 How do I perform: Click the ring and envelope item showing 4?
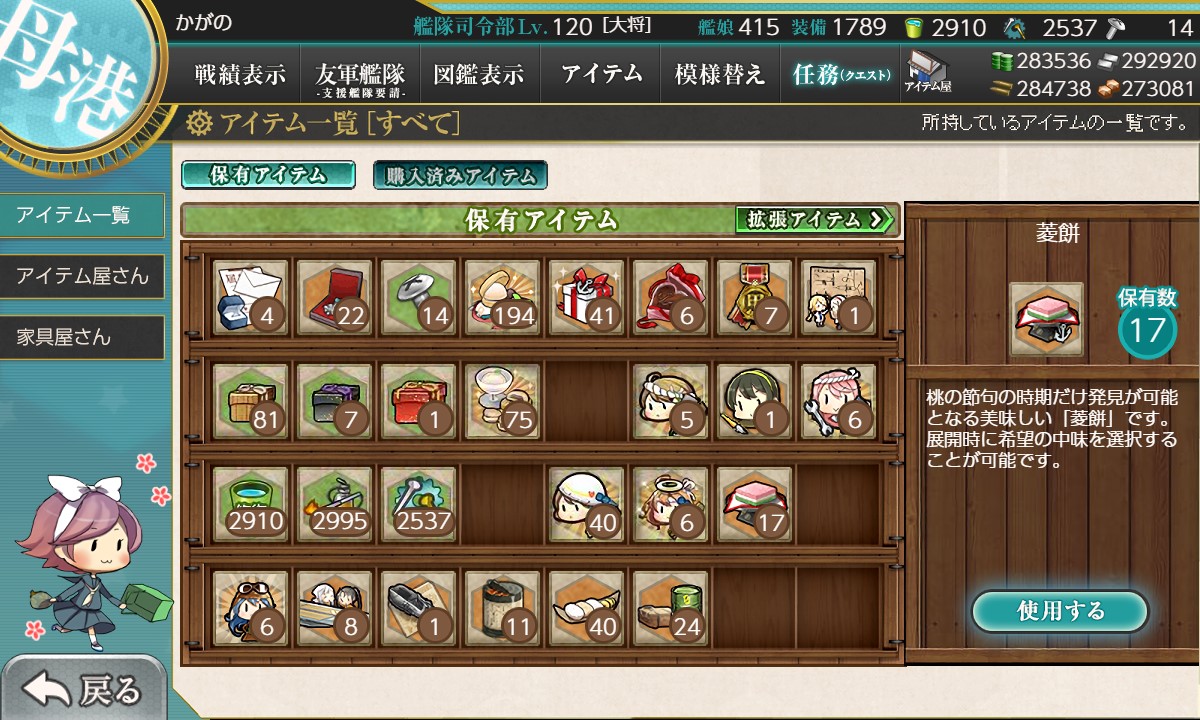point(250,297)
